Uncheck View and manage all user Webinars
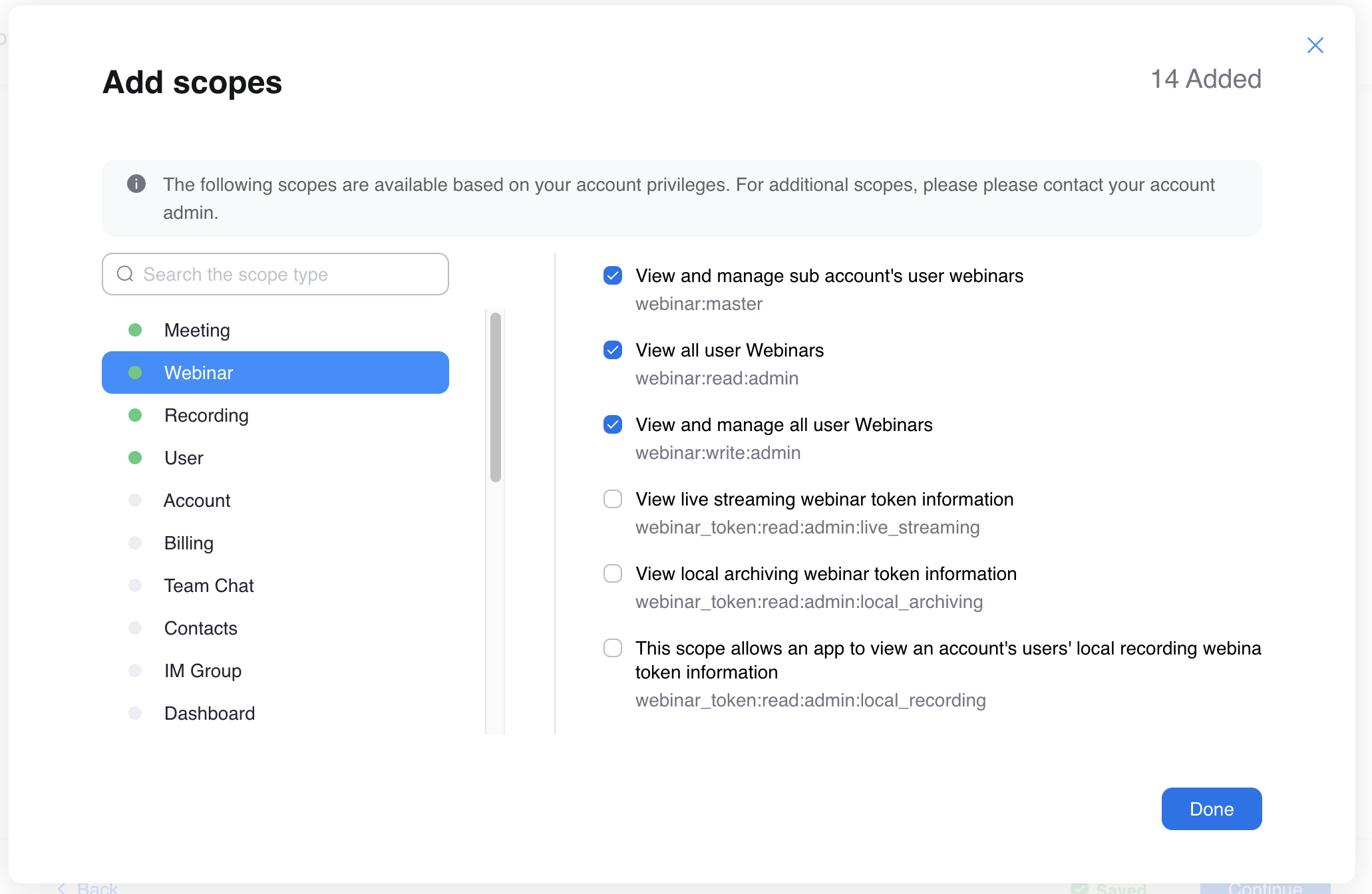The width and height of the screenshot is (1372, 894). pyautogui.click(x=613, y=424)
